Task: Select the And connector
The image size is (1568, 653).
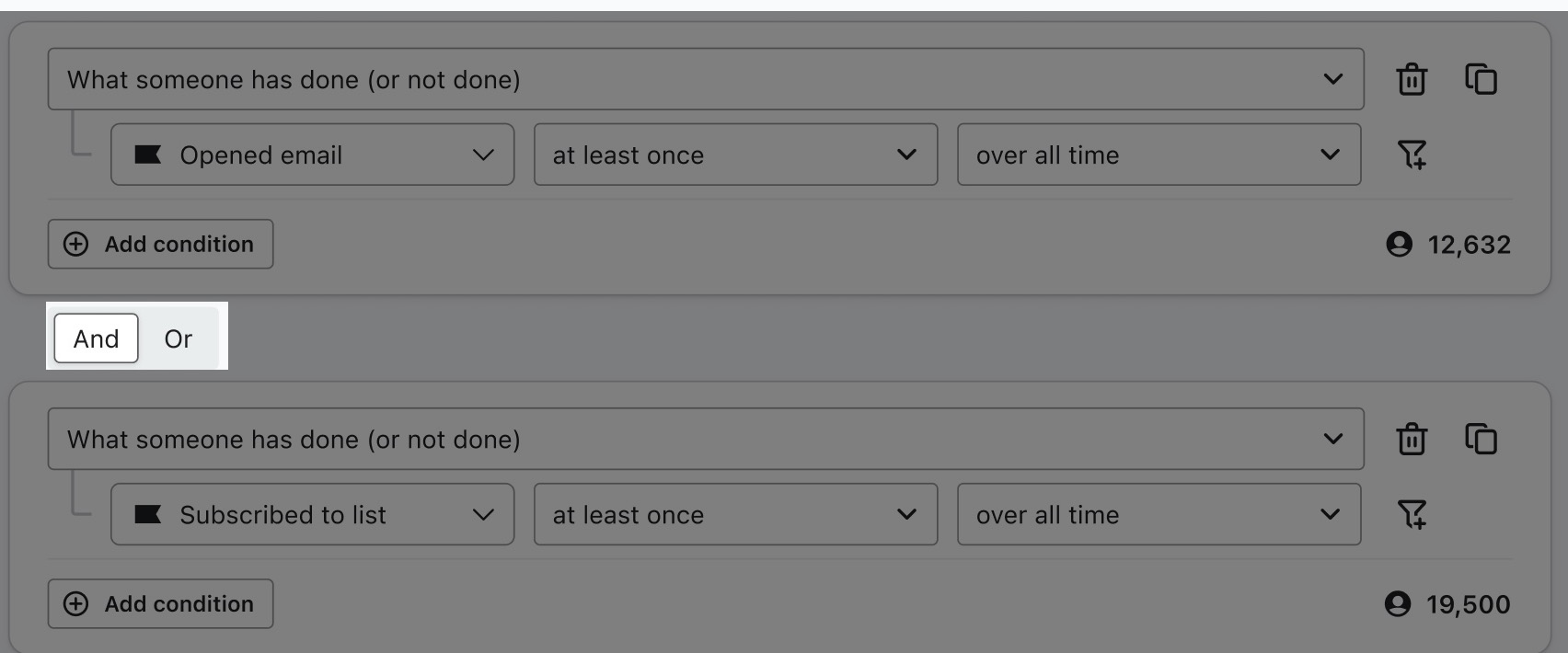Action: click(95, 338)
